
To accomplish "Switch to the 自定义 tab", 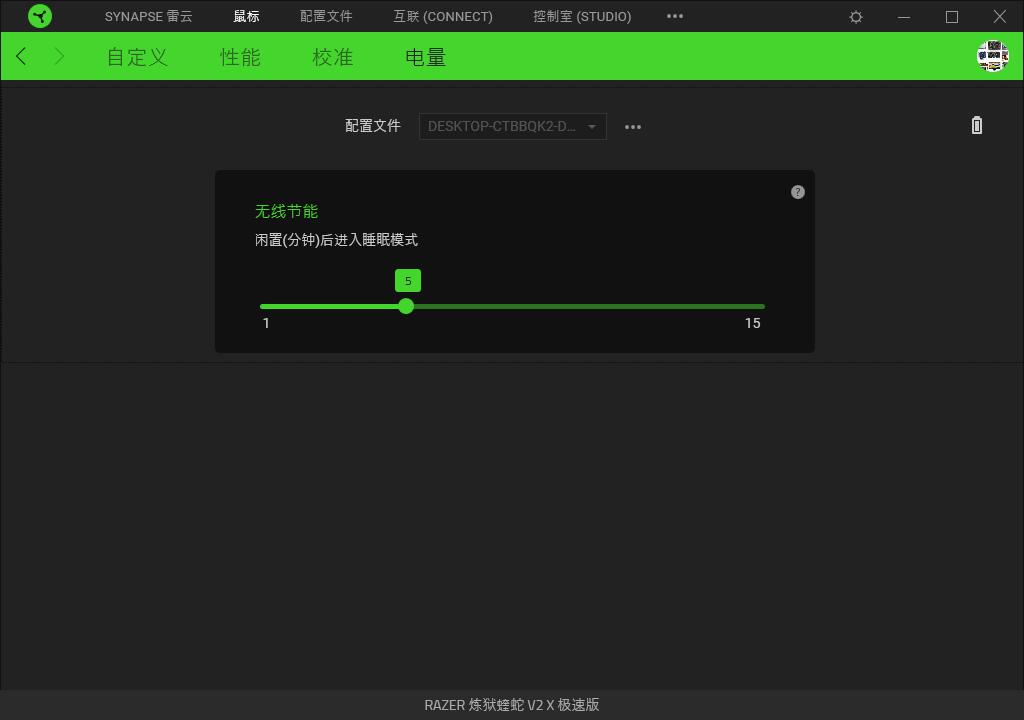I will (136, 57).
